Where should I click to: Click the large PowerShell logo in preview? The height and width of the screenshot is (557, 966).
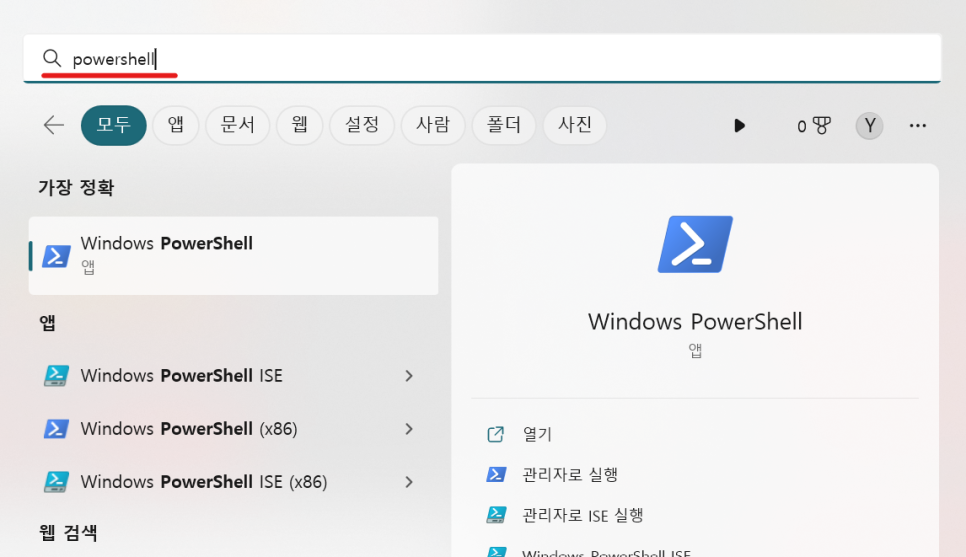click(695, 244)
